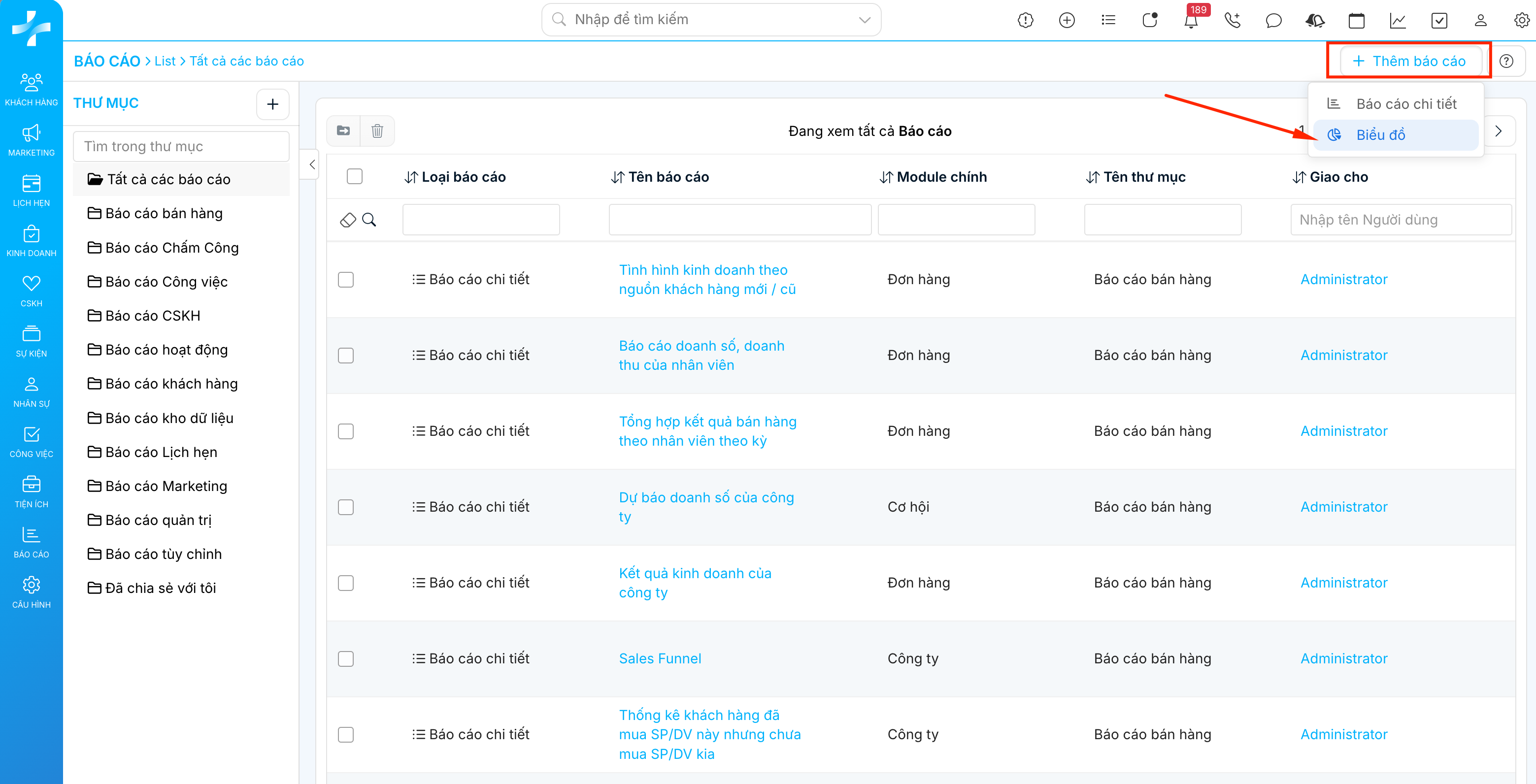Open the notifications bell icon
The height and width of the screenshot is (784, 1536).
click(x=1191, y=21)
